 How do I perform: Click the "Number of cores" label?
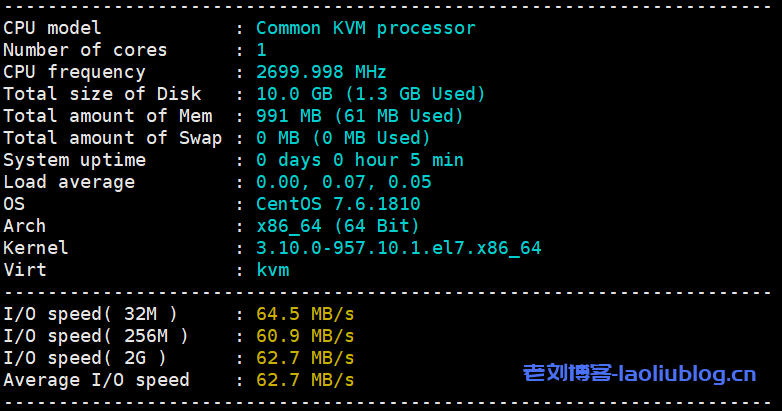[85, 50]
